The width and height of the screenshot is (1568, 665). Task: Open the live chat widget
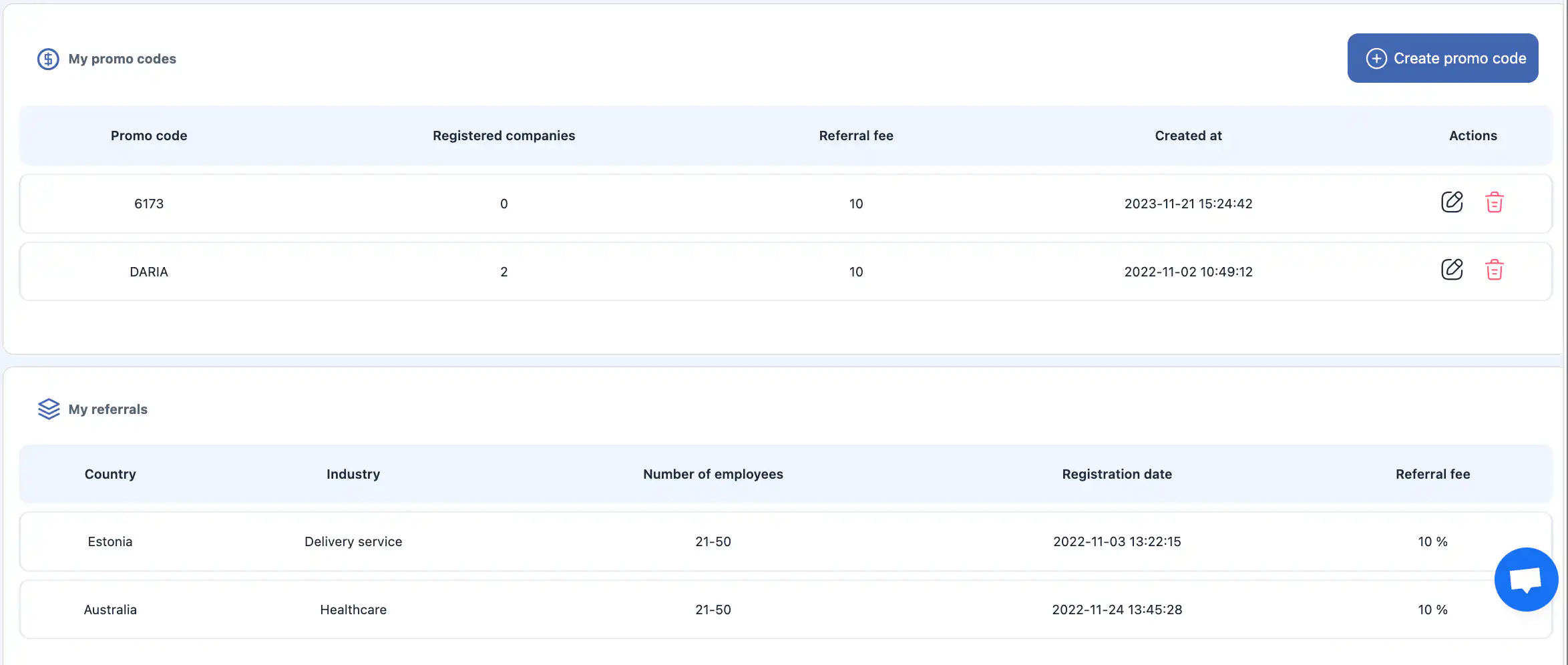click(1525, 580)
